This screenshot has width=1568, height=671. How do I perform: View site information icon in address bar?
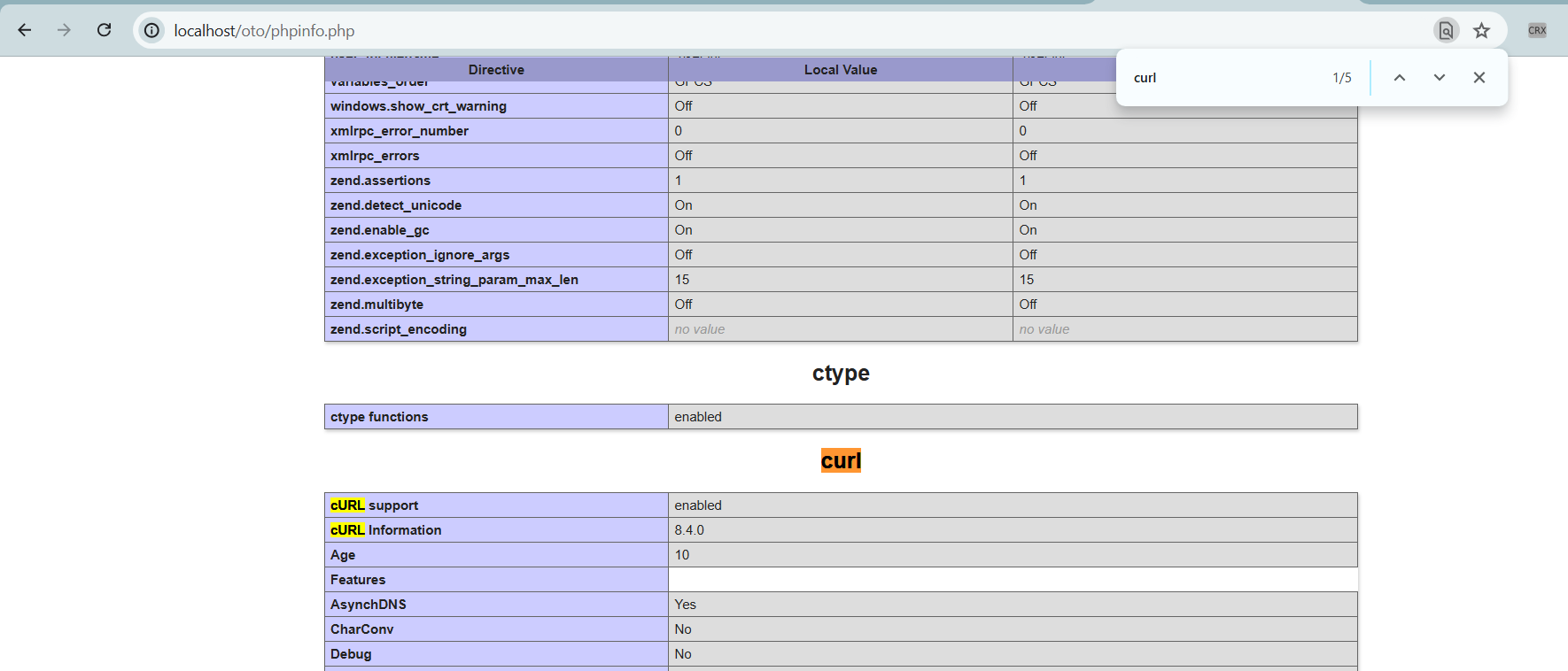point(152,30)
